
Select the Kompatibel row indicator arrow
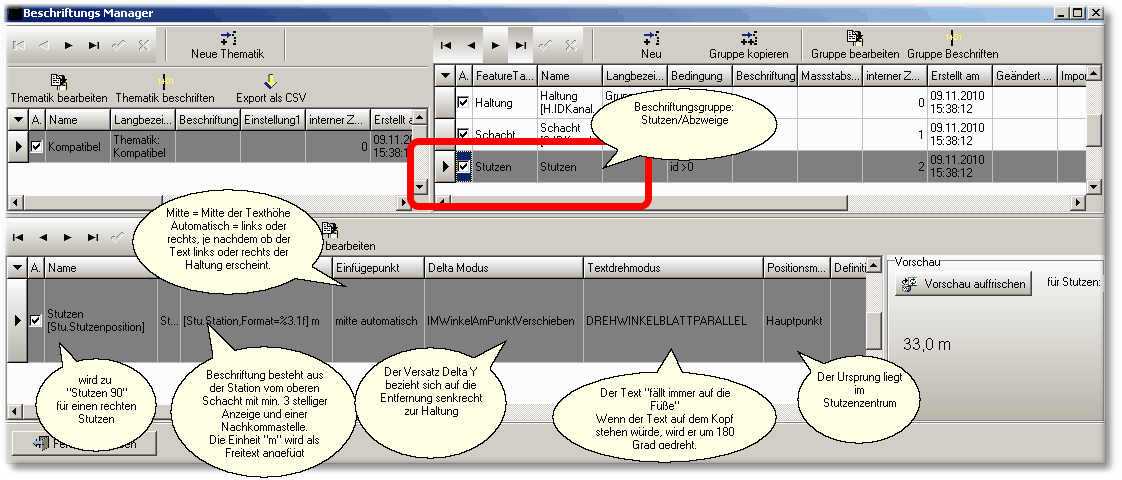tap(18, 146)
